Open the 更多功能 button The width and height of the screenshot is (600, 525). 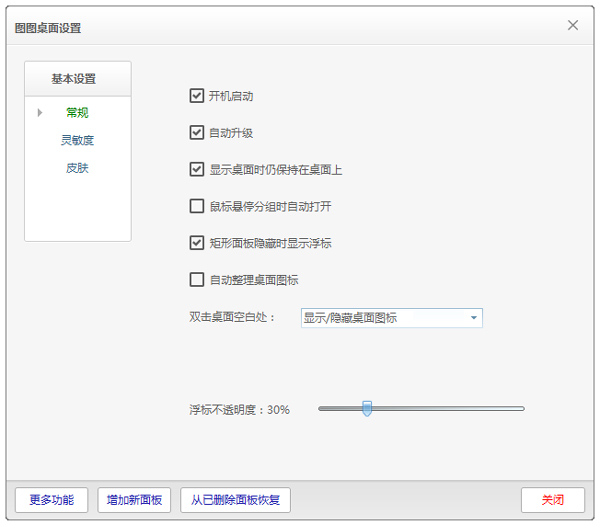click(x=52, y=500)
